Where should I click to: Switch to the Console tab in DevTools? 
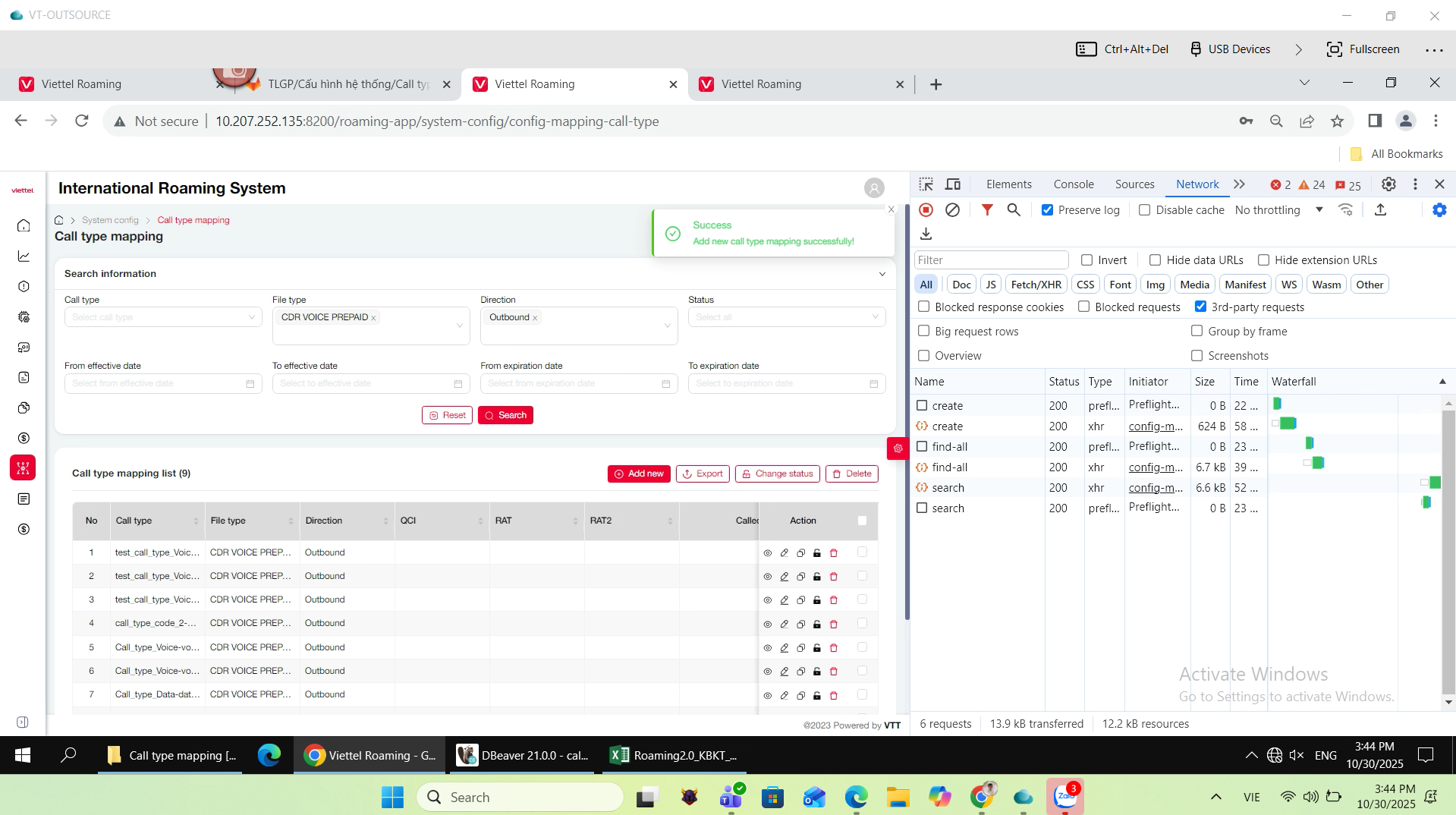[x=1073, y=184]
